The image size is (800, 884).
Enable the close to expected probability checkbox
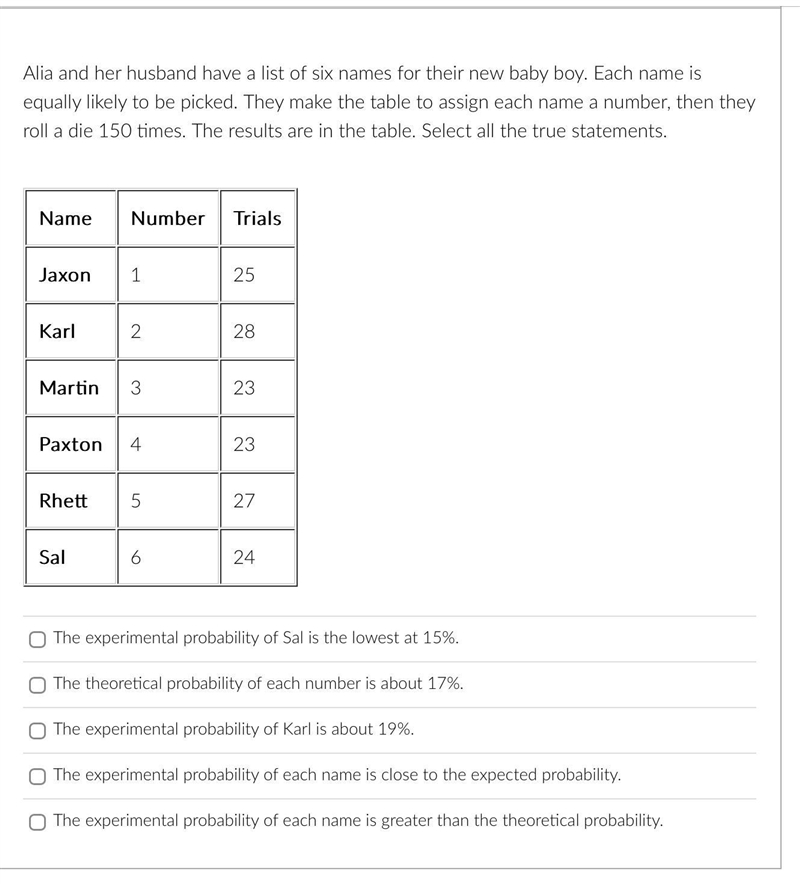click(37, 776)
